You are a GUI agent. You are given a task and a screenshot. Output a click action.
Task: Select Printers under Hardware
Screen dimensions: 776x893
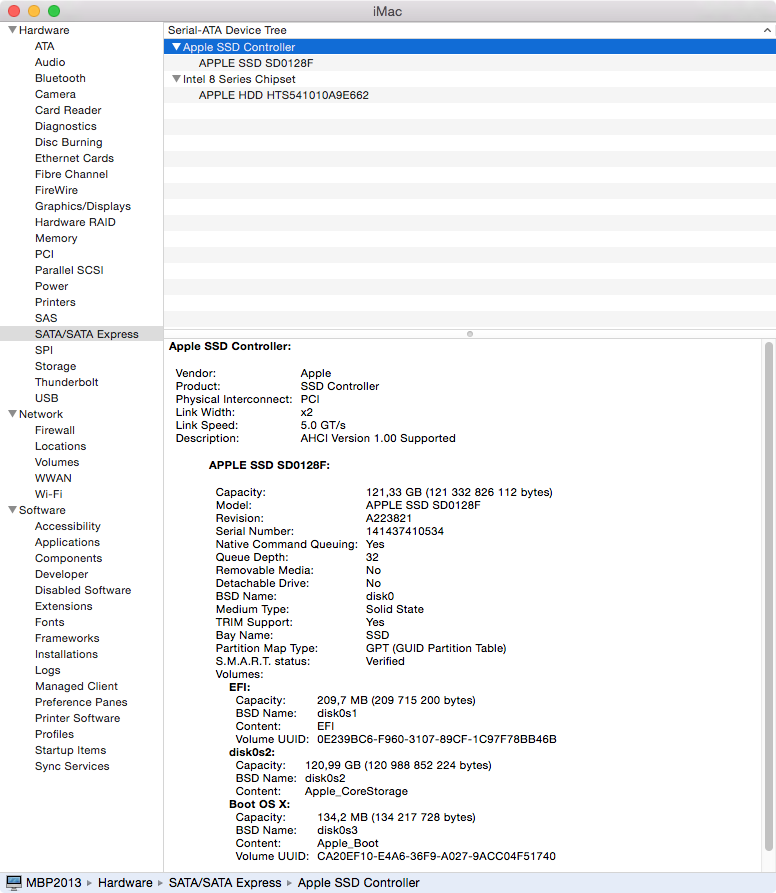click(x=55, y=301)
